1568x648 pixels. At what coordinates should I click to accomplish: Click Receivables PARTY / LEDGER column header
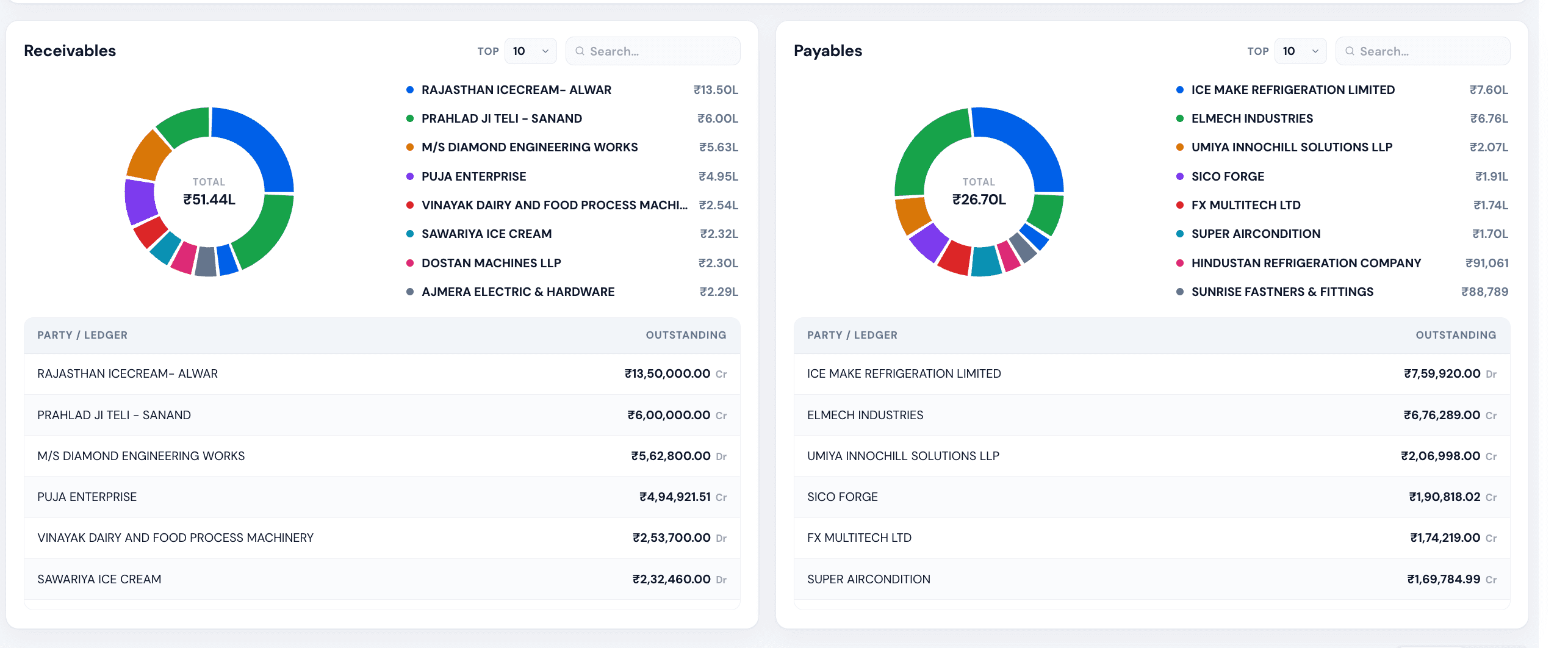pyautogui.click(x=82, y=335)
